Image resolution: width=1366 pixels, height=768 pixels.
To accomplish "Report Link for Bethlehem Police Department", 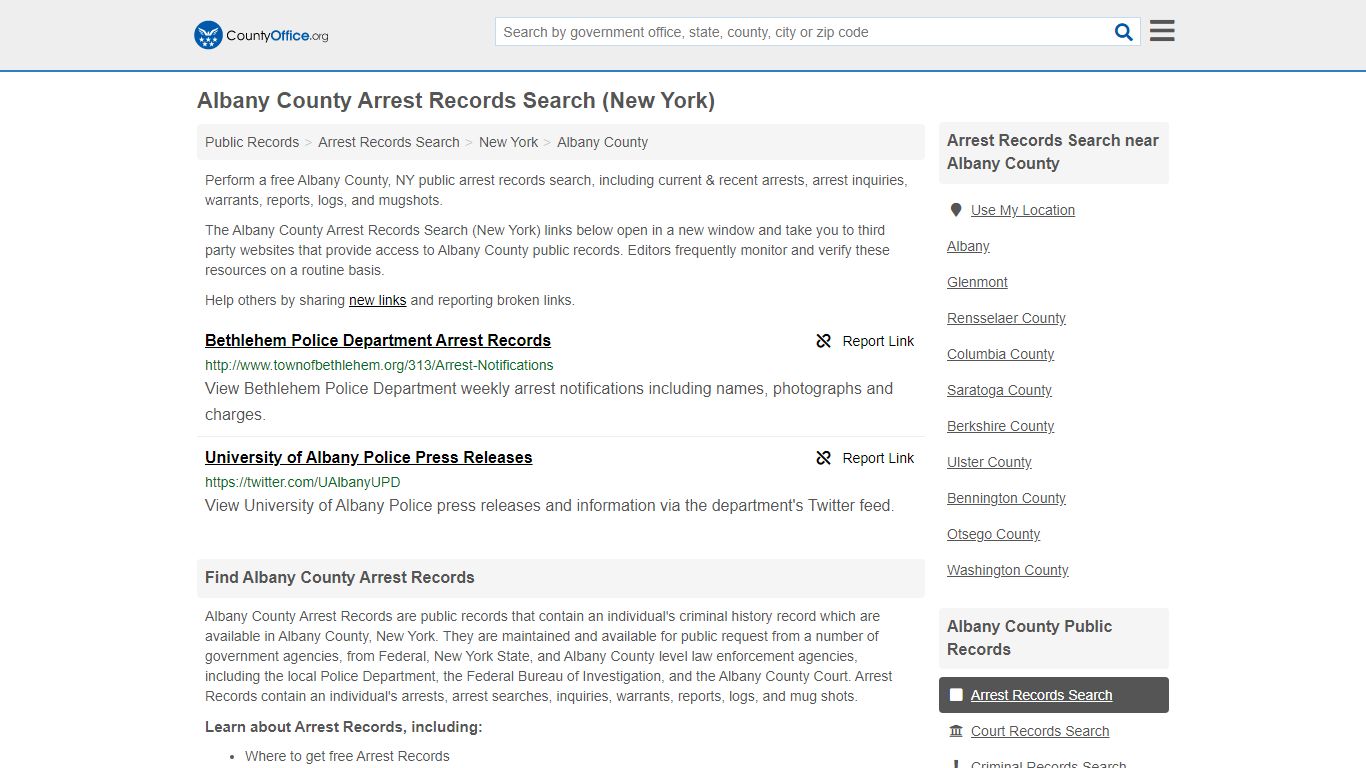I will [x=865, y=341].
